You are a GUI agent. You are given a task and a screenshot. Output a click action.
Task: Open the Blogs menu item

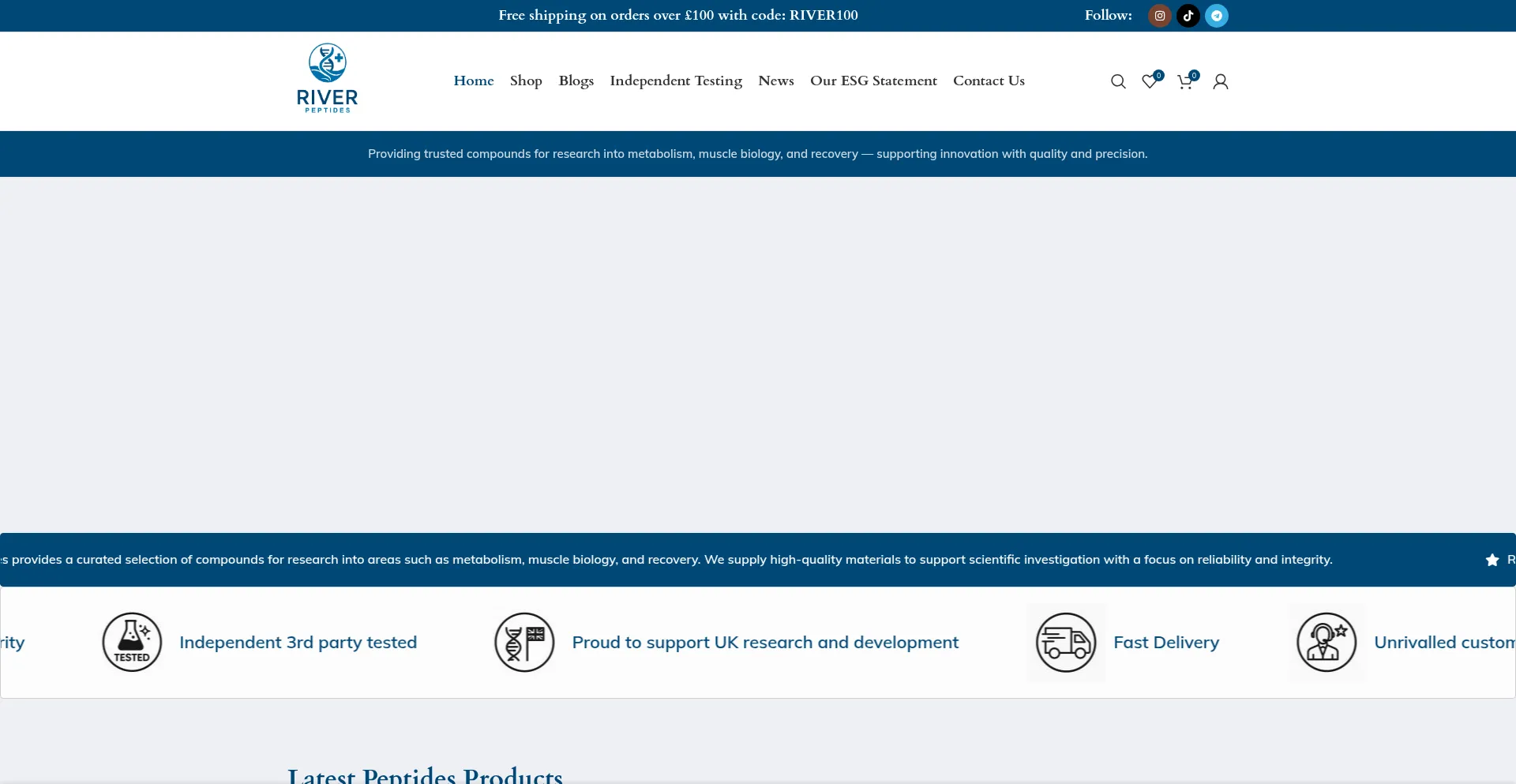(576, 81)
